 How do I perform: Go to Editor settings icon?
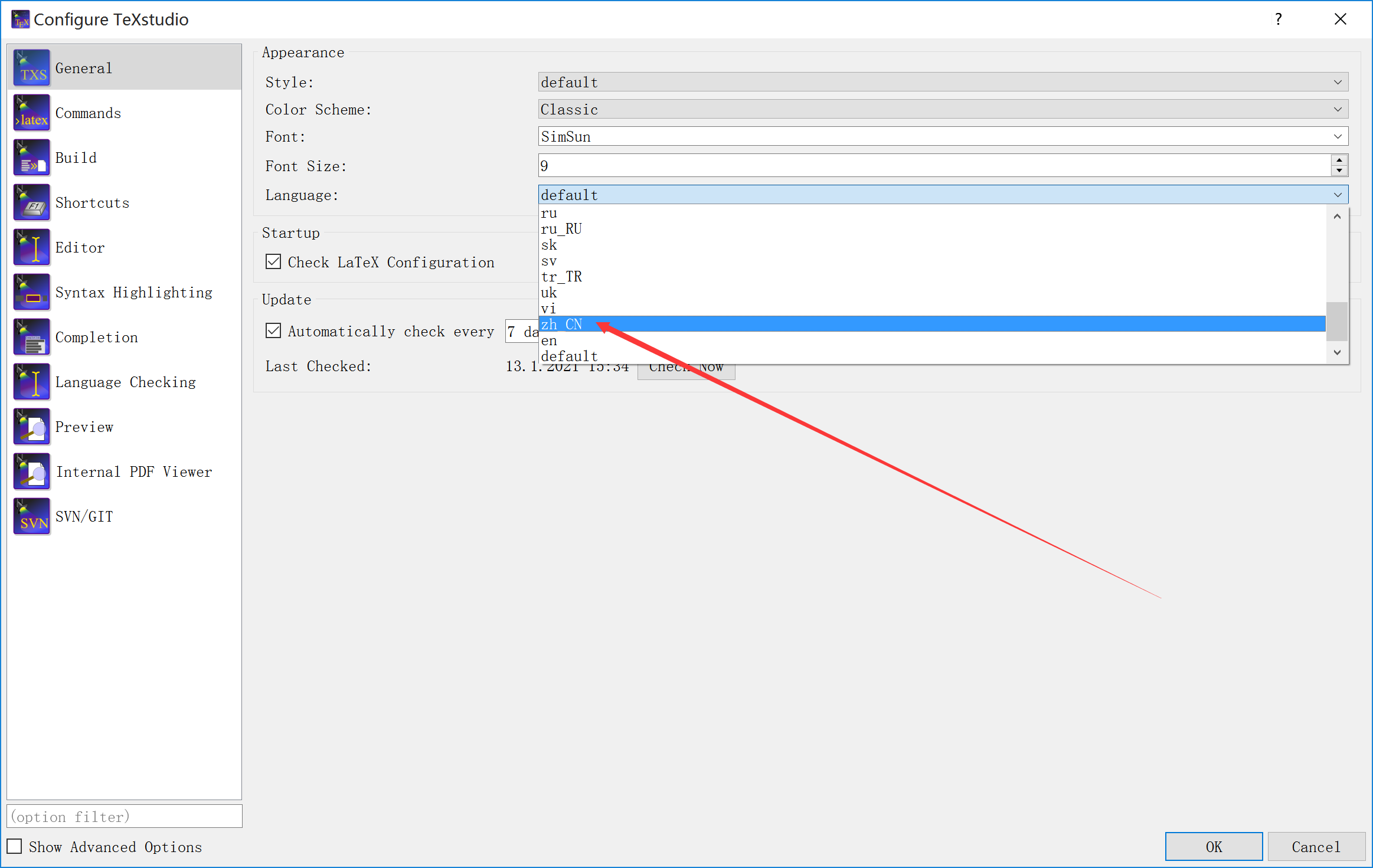(x=32, y=248)
